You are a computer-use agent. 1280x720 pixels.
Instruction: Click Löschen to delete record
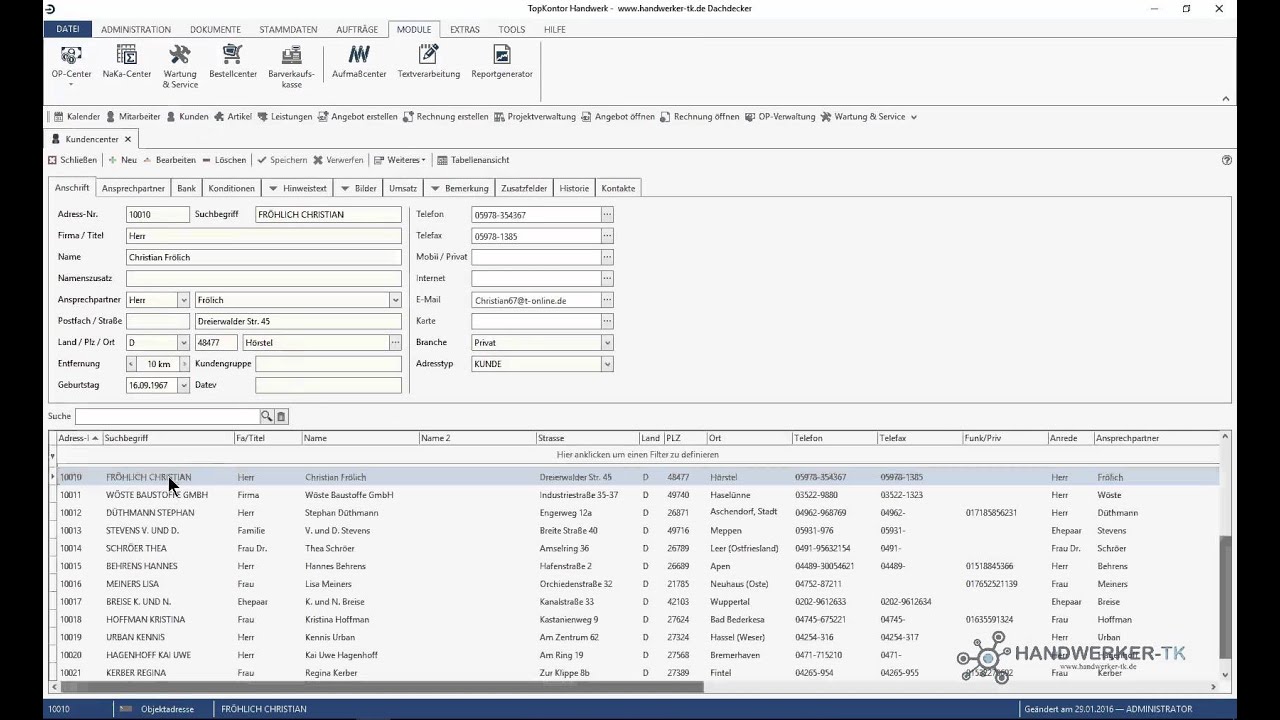click(224, 160)
